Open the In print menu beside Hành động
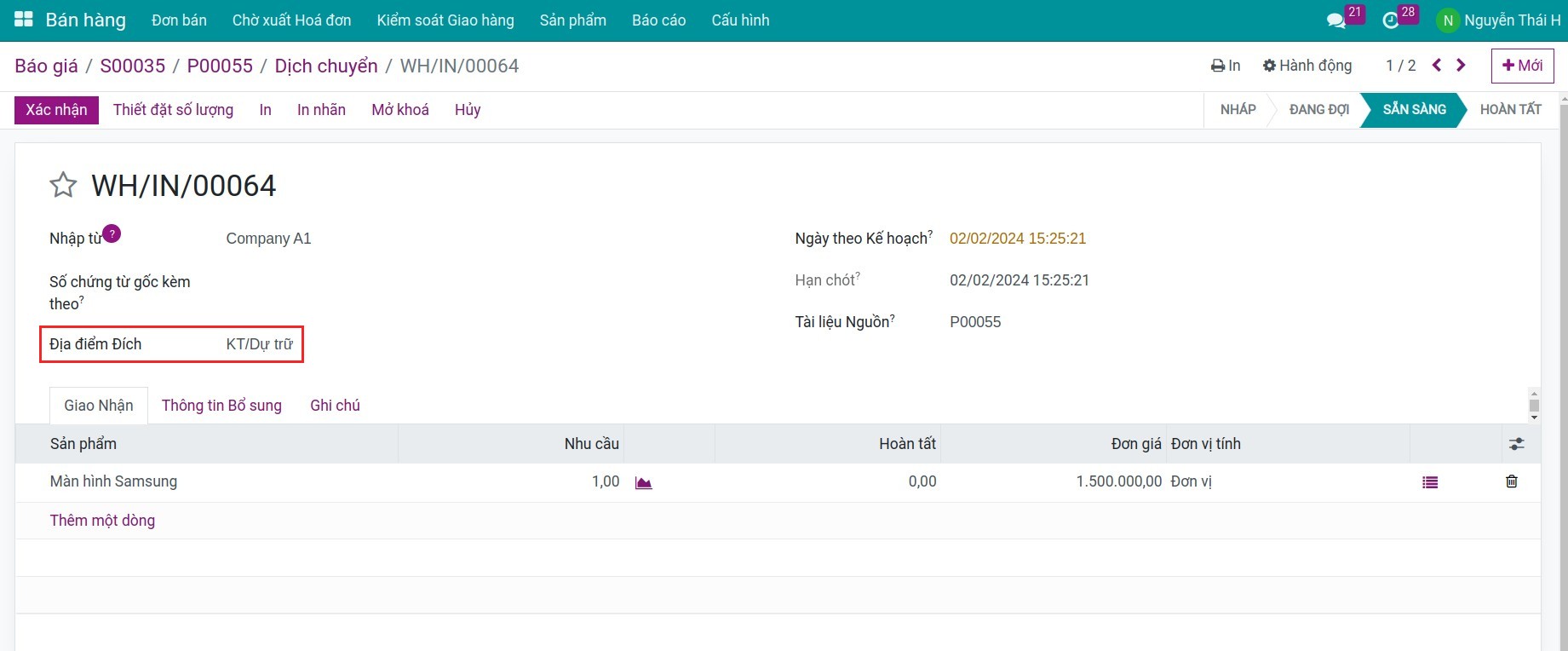The width and height of the screenshot is (1568, 651). pyautogui.click(x=1226, y=66)
